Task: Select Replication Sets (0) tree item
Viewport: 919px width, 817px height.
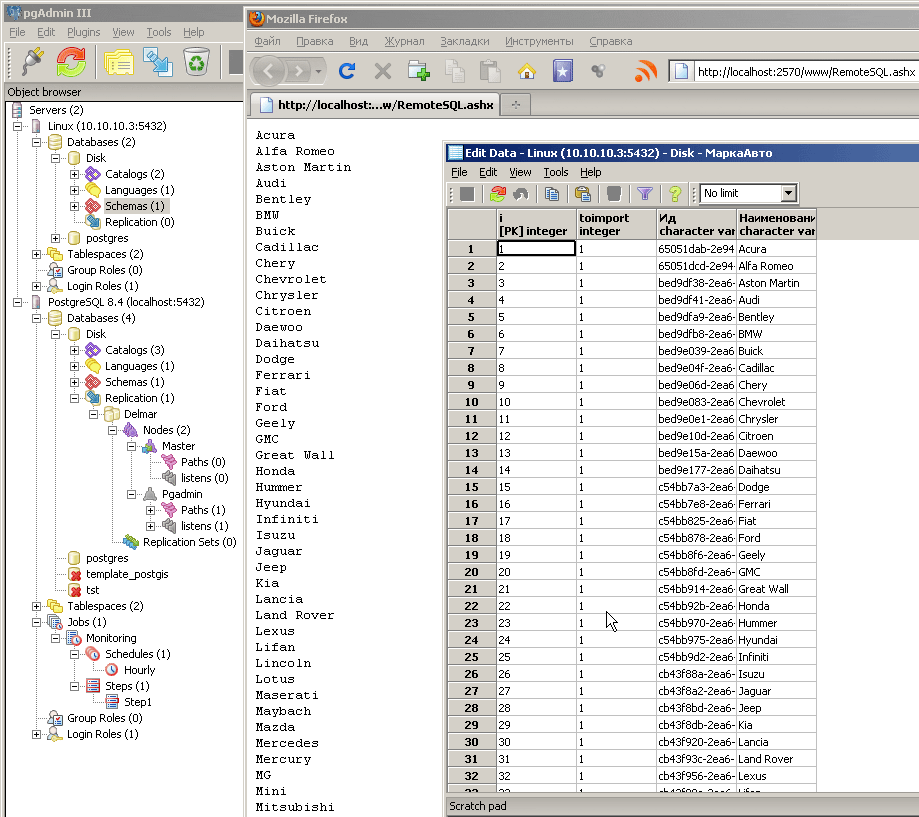Action: (189, 542)
